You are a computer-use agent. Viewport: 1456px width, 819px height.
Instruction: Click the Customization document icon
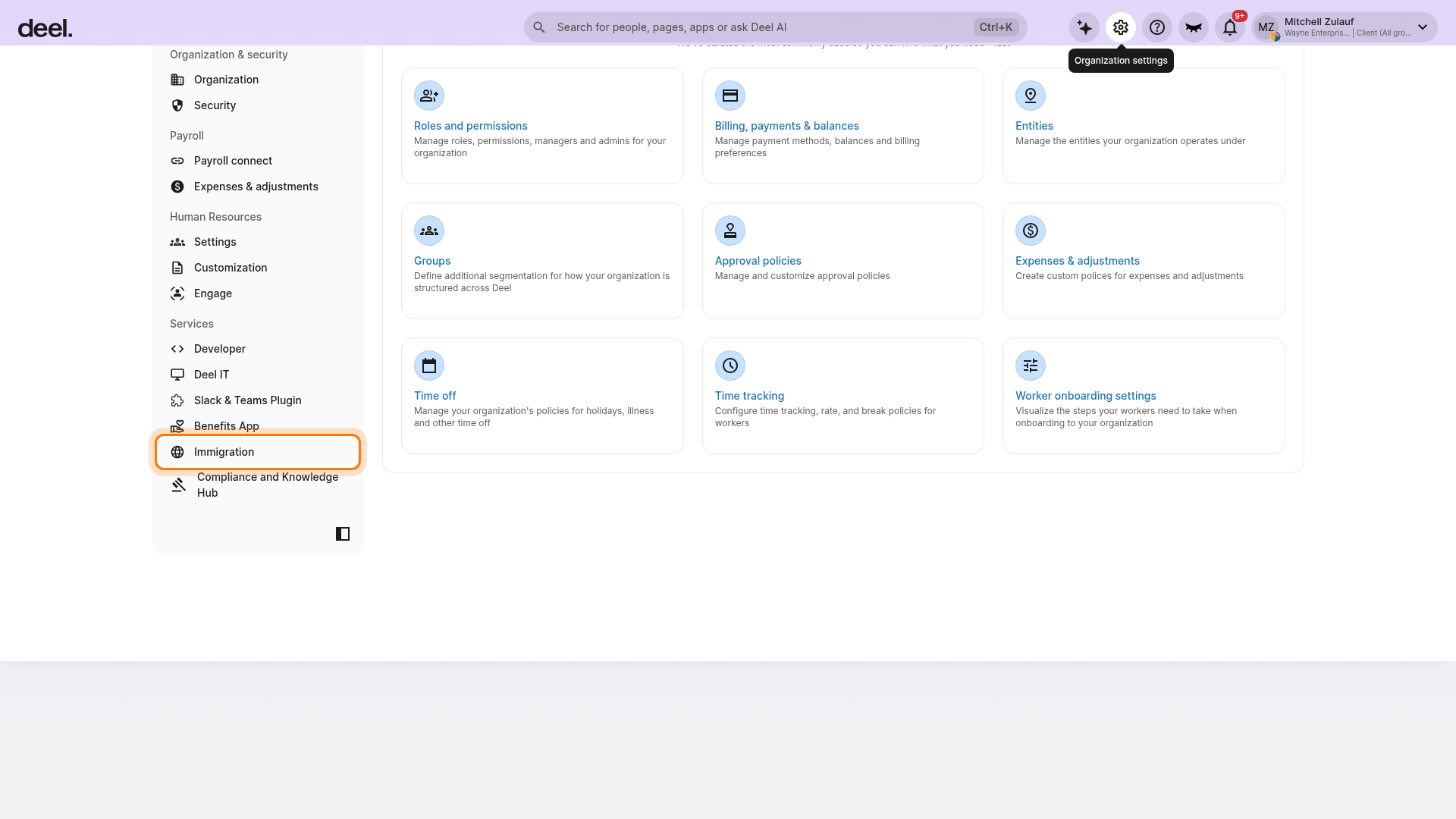tap(177, 268)
